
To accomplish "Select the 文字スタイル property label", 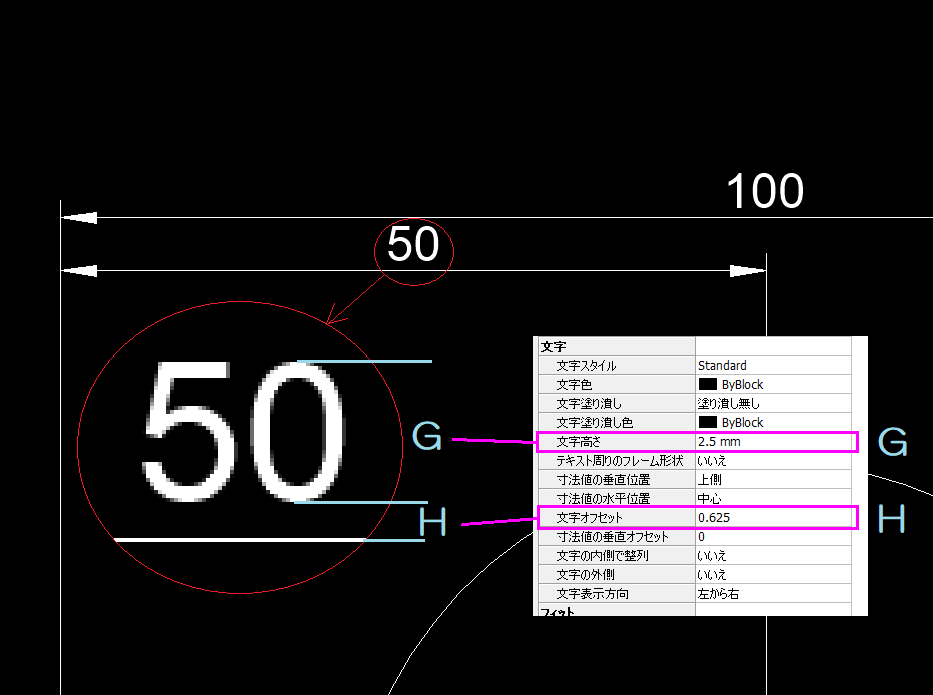I will click(586, 365).
